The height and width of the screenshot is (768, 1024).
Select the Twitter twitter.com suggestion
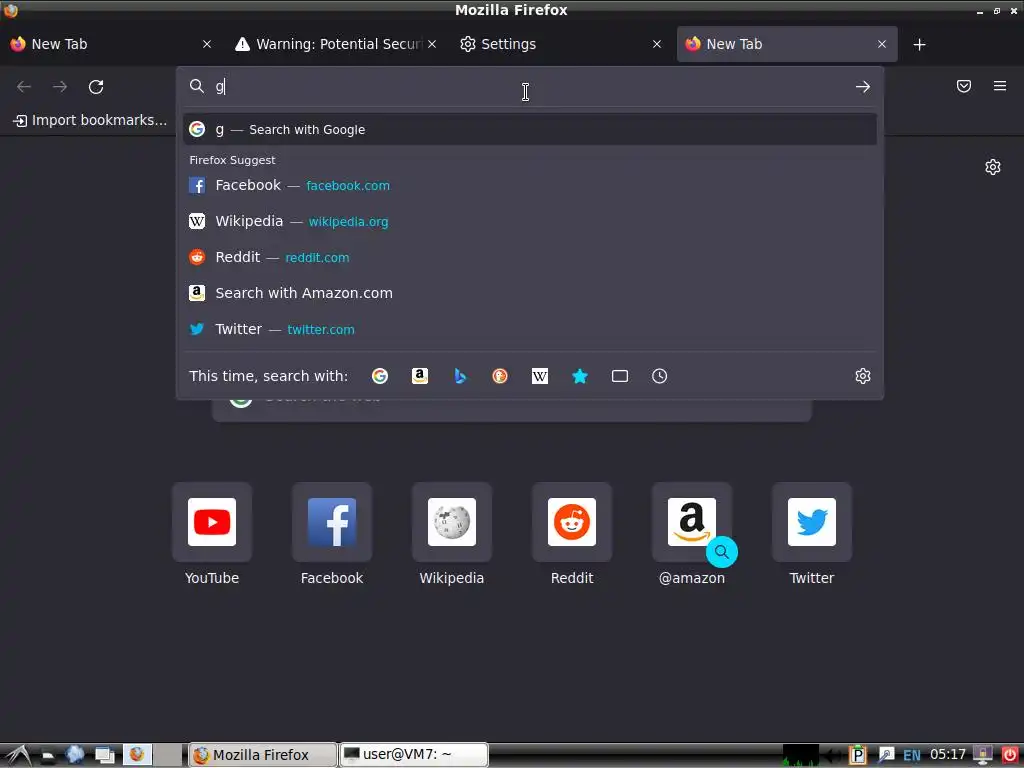pos(530,329)
